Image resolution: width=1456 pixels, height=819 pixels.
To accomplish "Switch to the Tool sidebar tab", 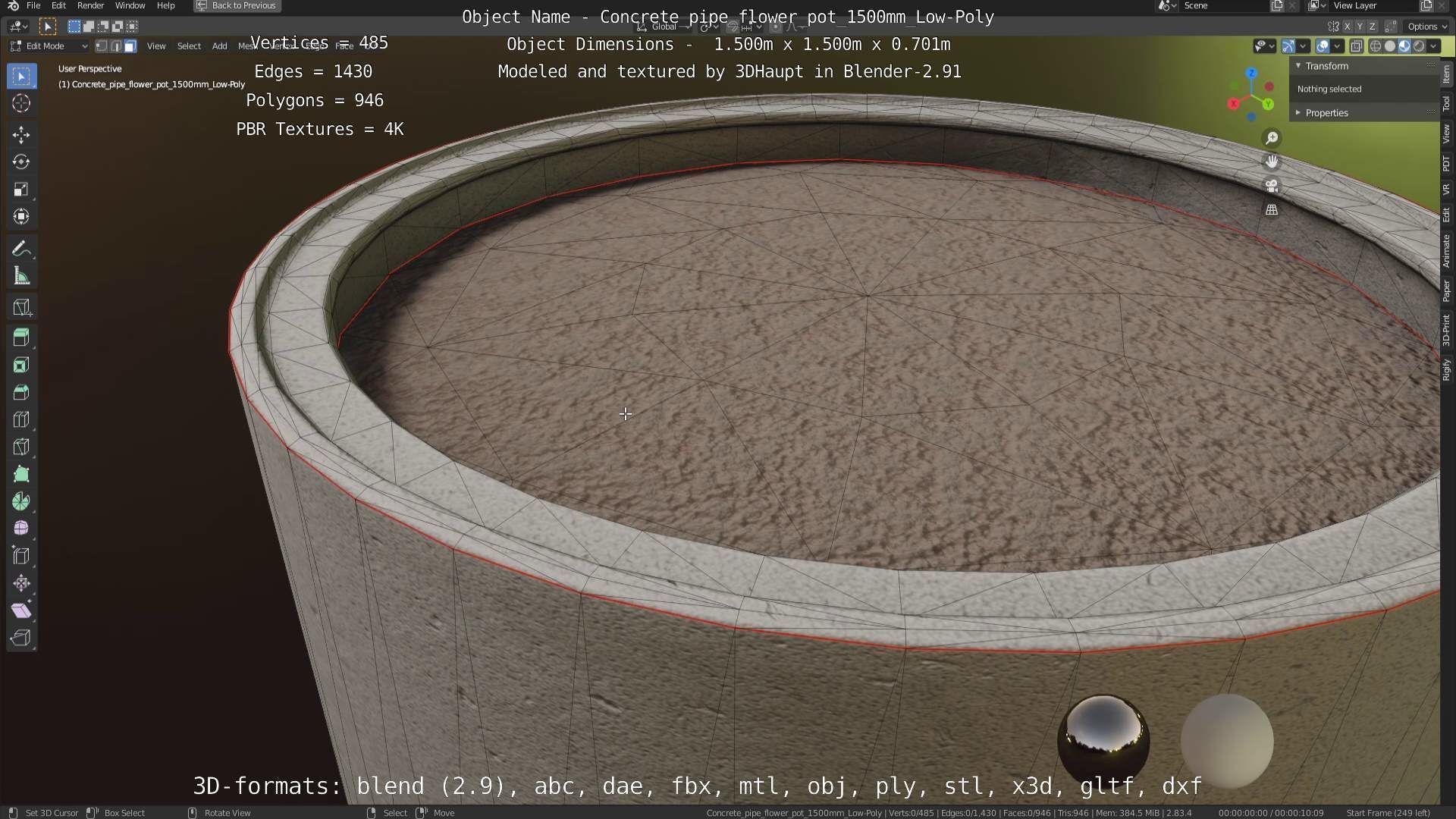I will pyautogui.click(x=1446, y=104).
